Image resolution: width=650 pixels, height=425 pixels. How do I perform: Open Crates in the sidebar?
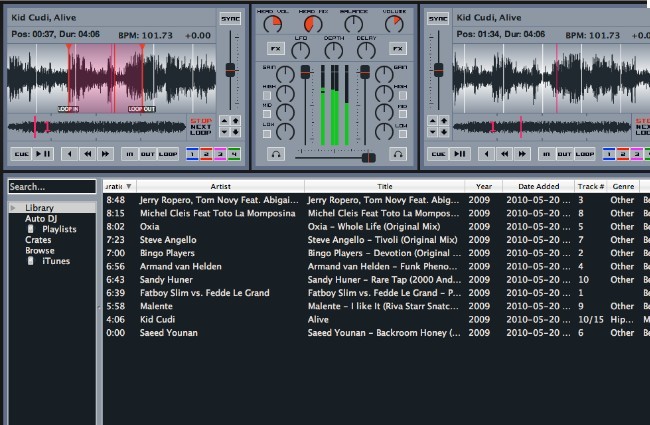click(38, 240)
